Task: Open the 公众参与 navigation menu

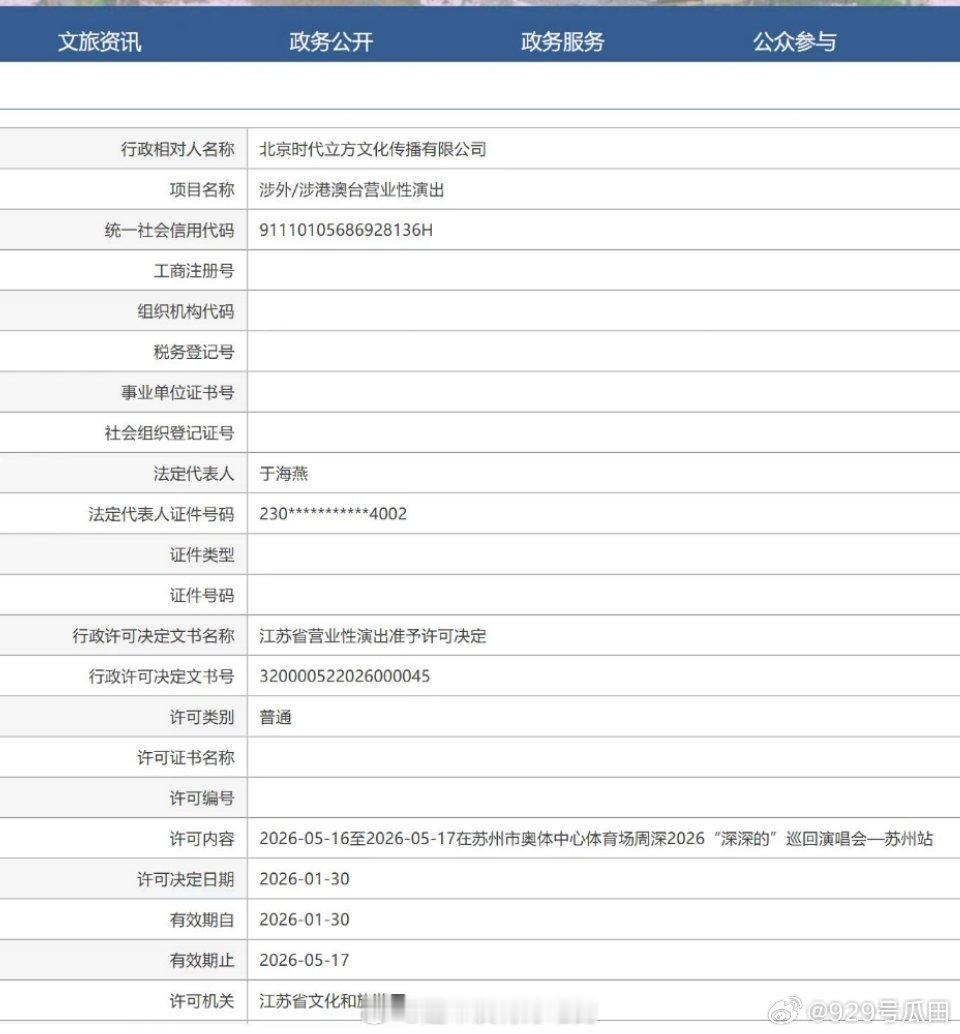Action: coord(793,42)
